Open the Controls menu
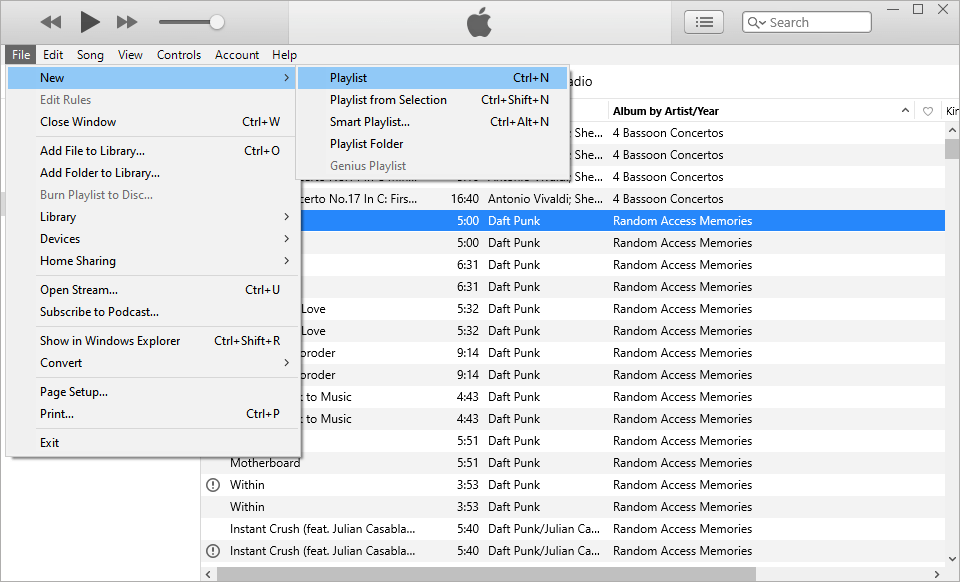Image resolution: width=960 pixels, height=582 pixels. pos(178,55)
